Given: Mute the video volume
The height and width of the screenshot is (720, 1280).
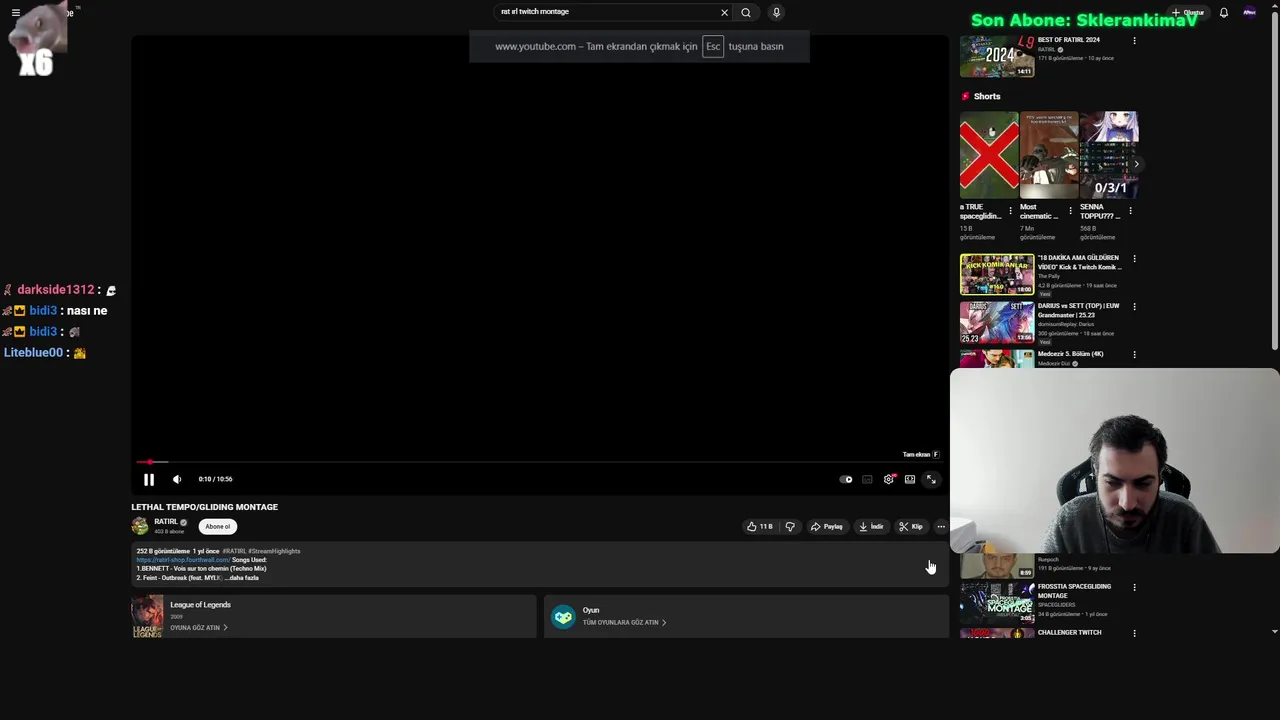Looking at the screenshot, I should tap(177, 479).
